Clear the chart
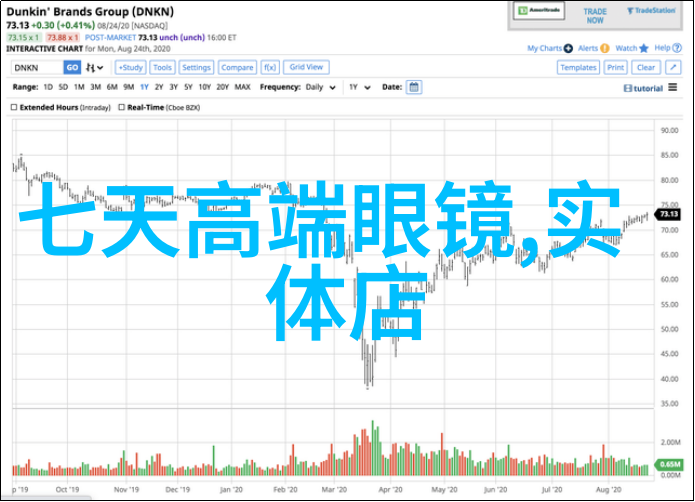The height and width of the screenshot is (502, 695). click(646, 67)
